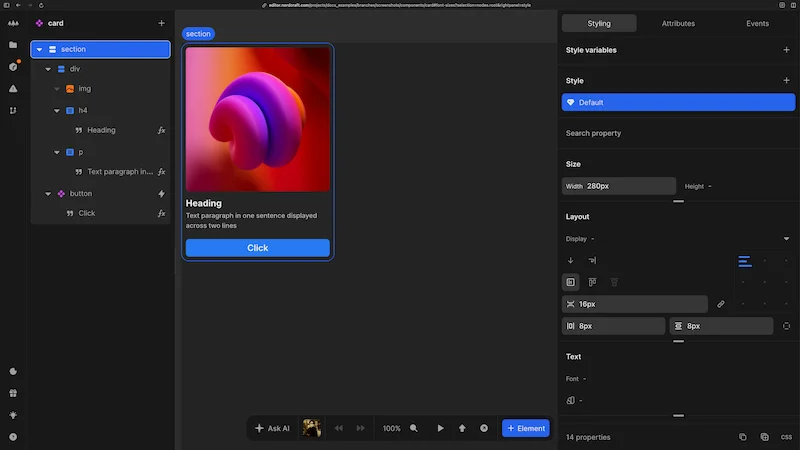Collapse the div tree node
The image size is (800, 450).
click(x=48, y=69)
